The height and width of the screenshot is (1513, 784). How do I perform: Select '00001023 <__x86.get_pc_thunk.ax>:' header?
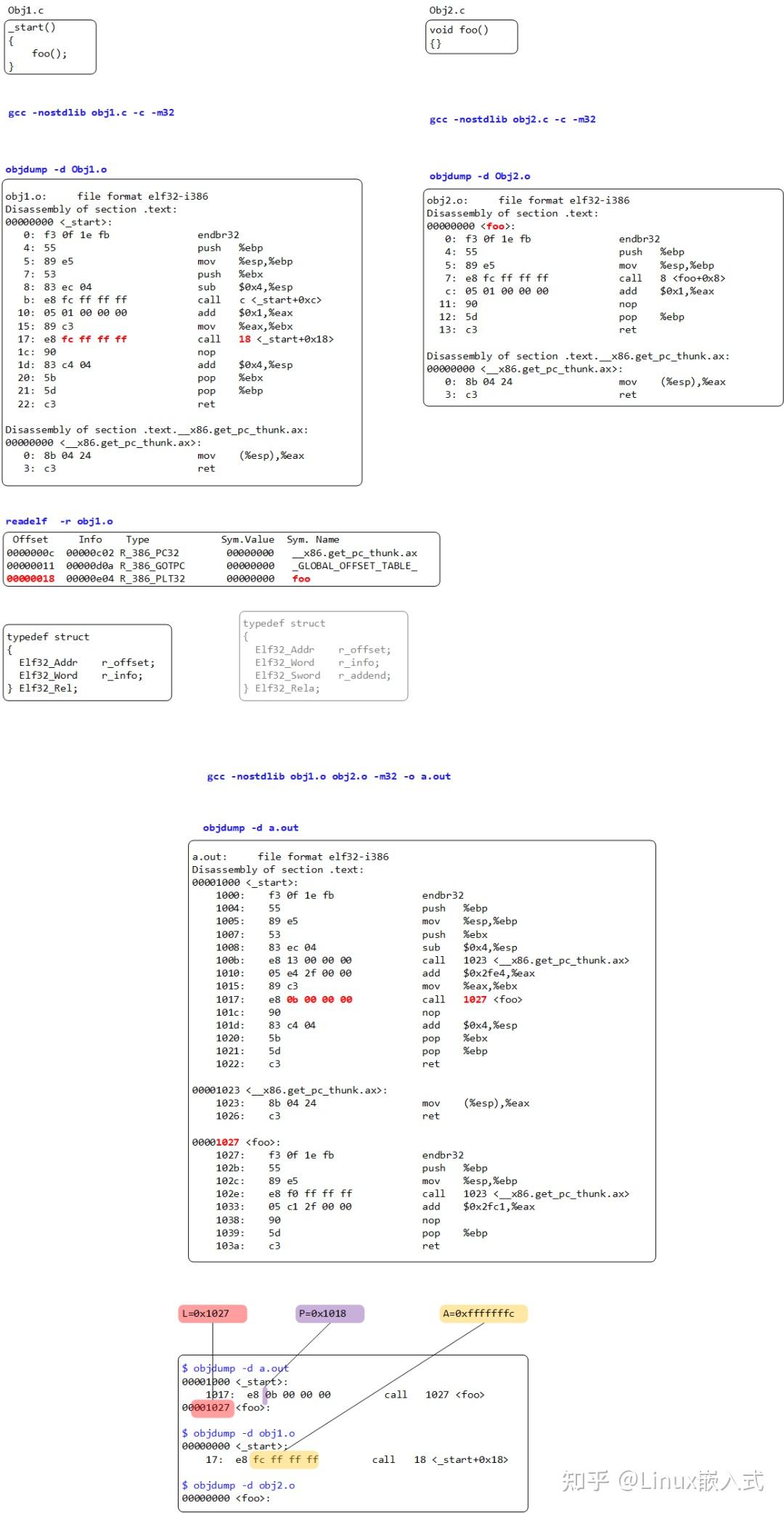290,1090
